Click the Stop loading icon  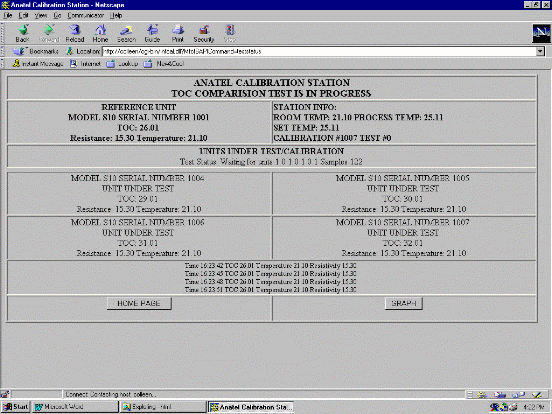click(x=230, y=33)
